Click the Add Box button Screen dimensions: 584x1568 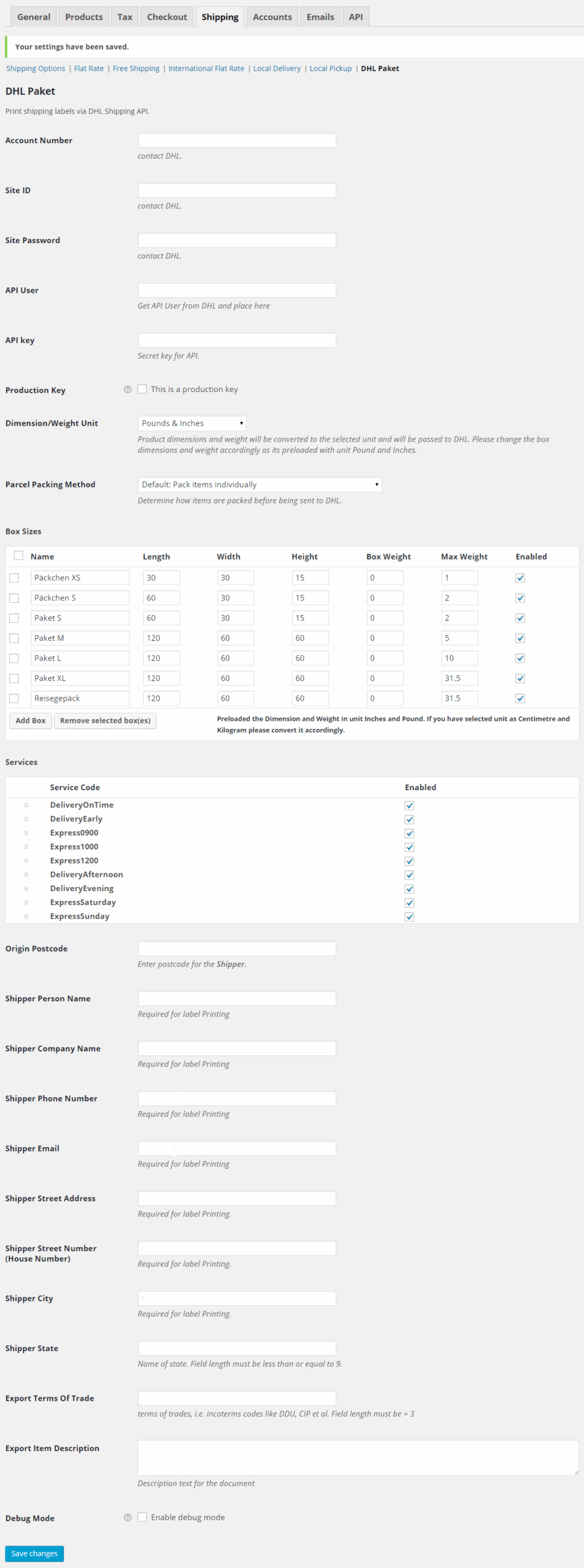click(31, 721)
